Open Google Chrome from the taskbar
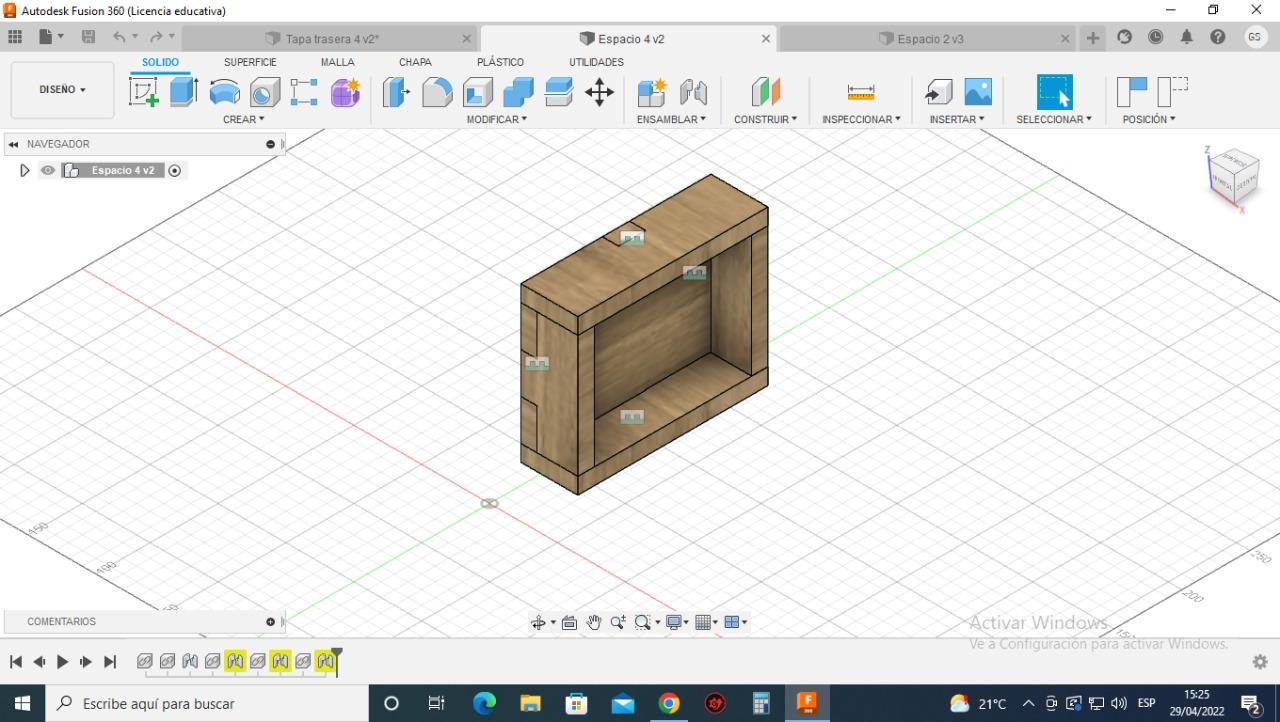 (669, 703)
